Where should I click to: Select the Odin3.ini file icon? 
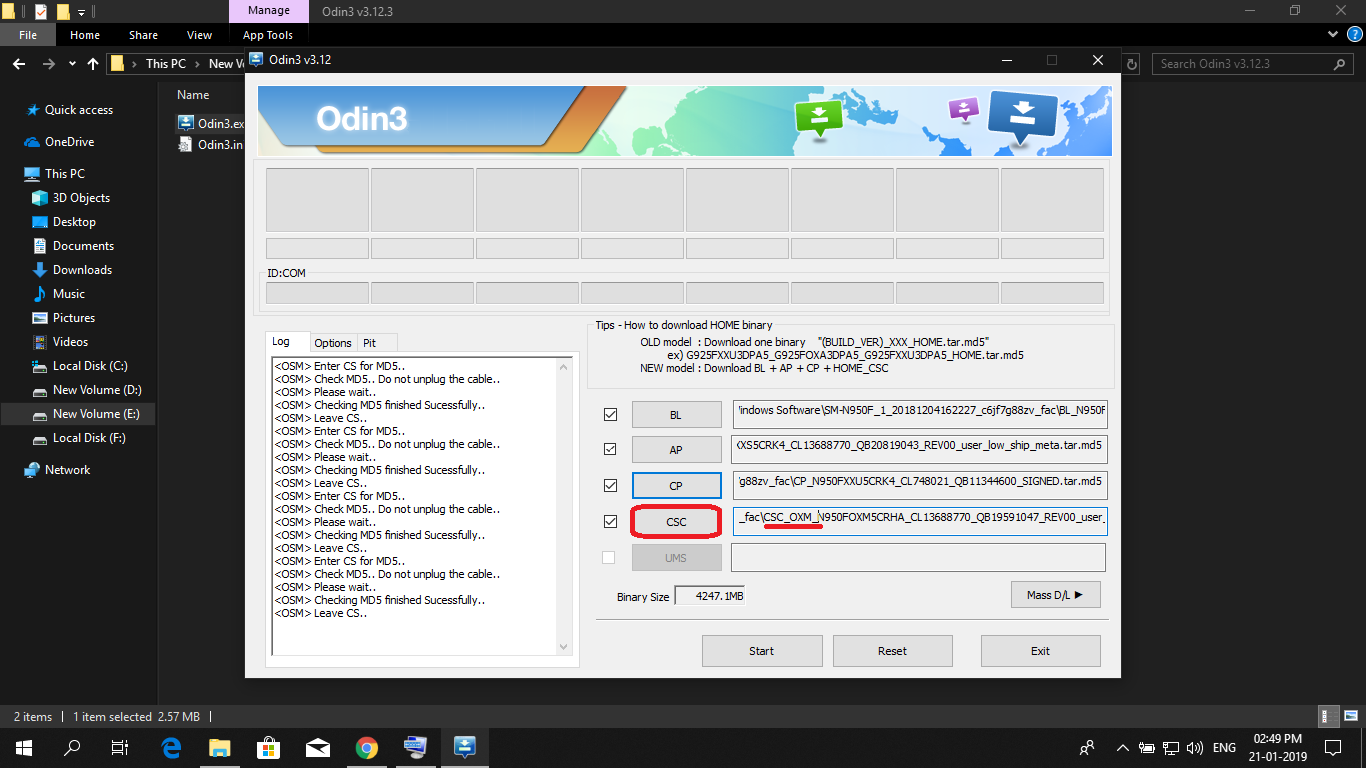(x=185, y=144)
